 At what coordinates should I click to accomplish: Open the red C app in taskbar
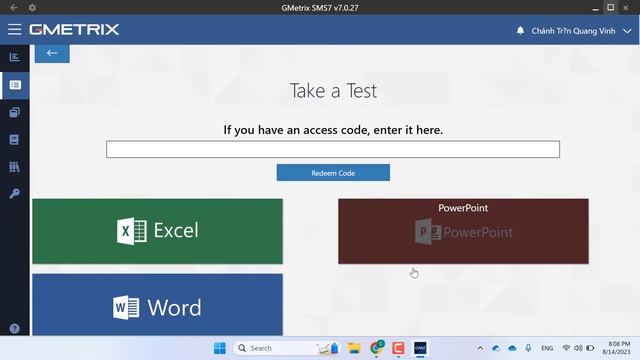398,348
